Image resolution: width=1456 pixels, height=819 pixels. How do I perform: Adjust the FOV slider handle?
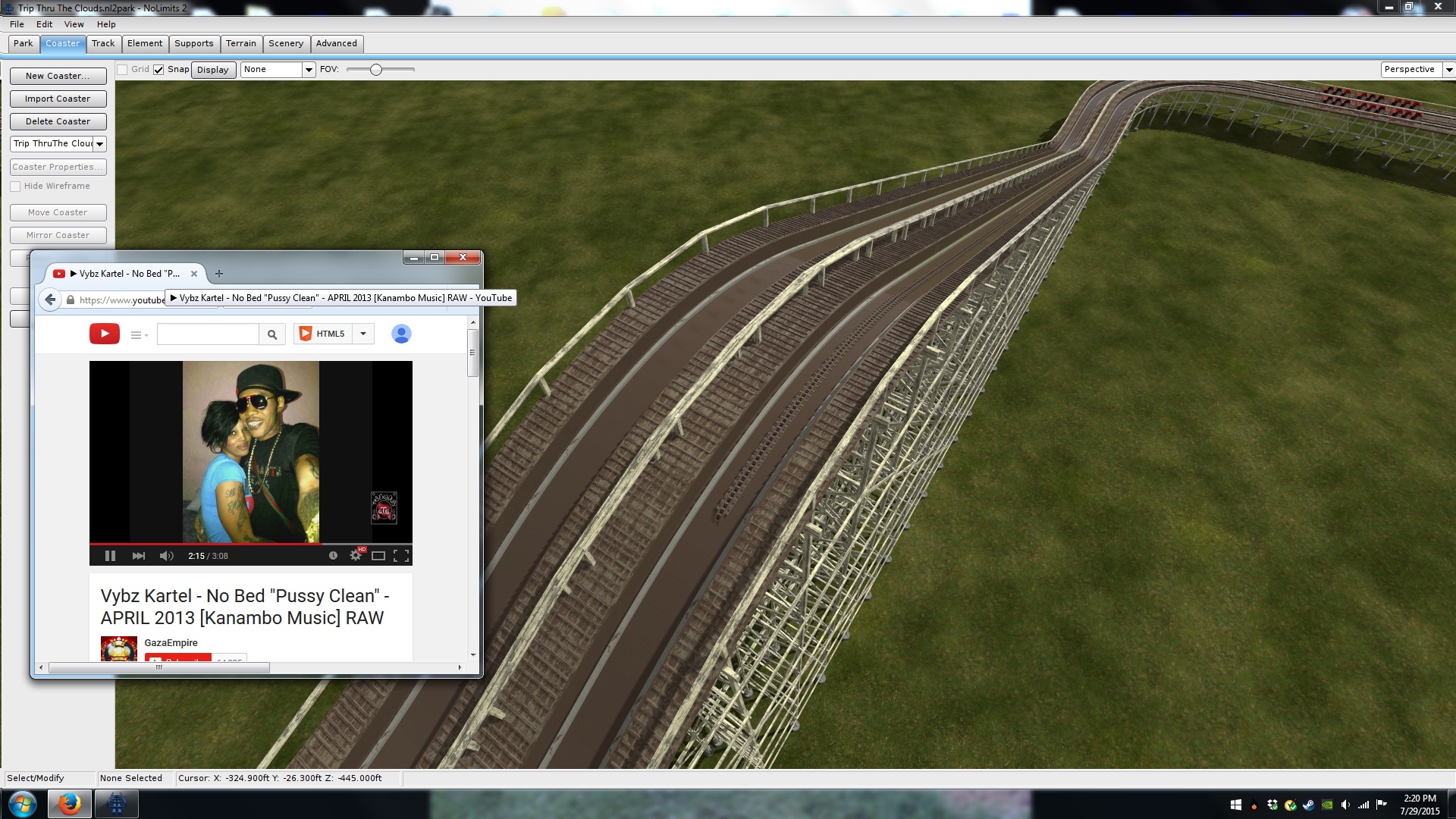pos(376,70)
